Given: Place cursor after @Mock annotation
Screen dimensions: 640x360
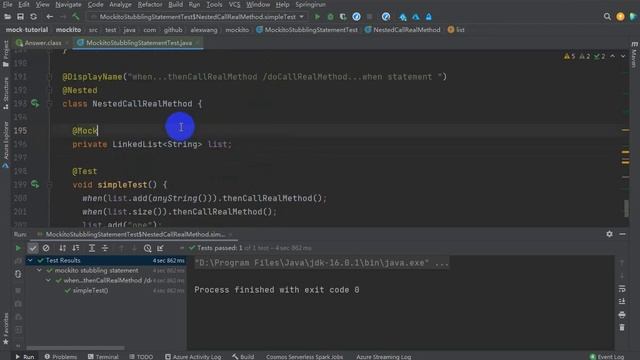Looking at the screenshot, I should [x=98, y=131].
